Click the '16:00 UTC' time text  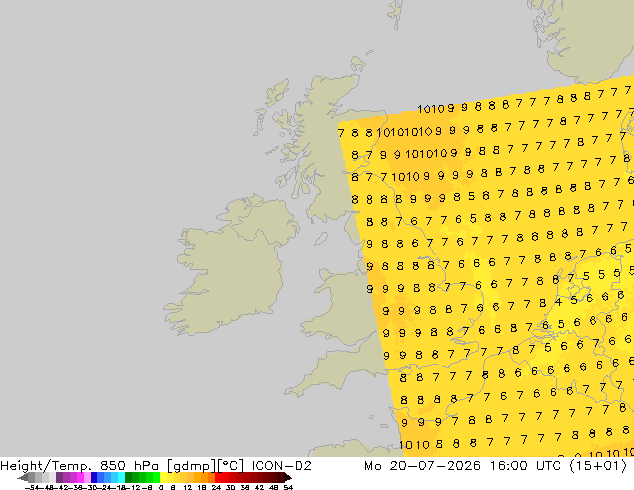click(x=525, y=466)
